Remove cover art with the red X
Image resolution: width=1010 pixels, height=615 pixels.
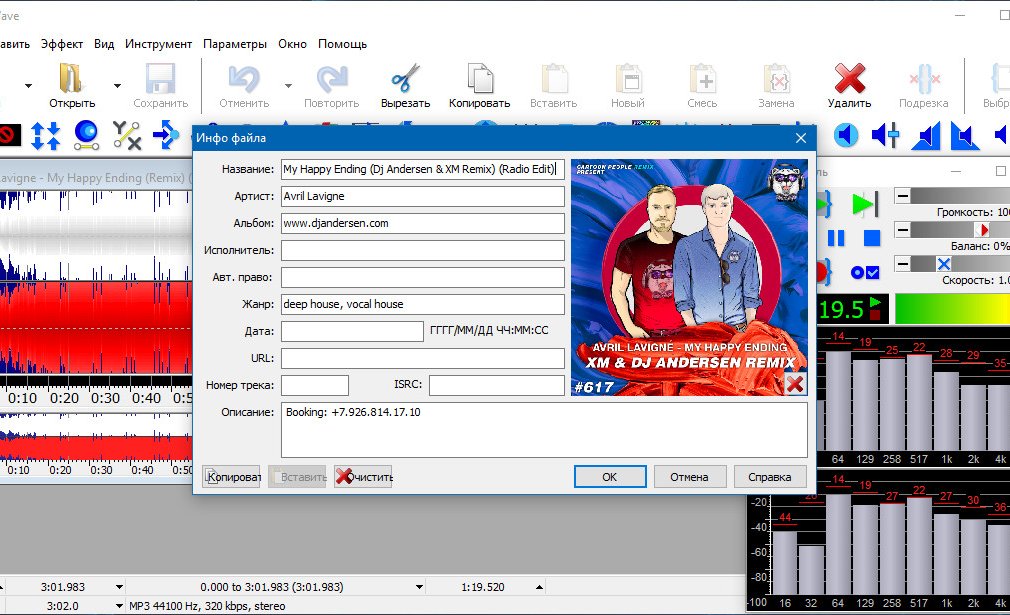click(x=795, y=384)
